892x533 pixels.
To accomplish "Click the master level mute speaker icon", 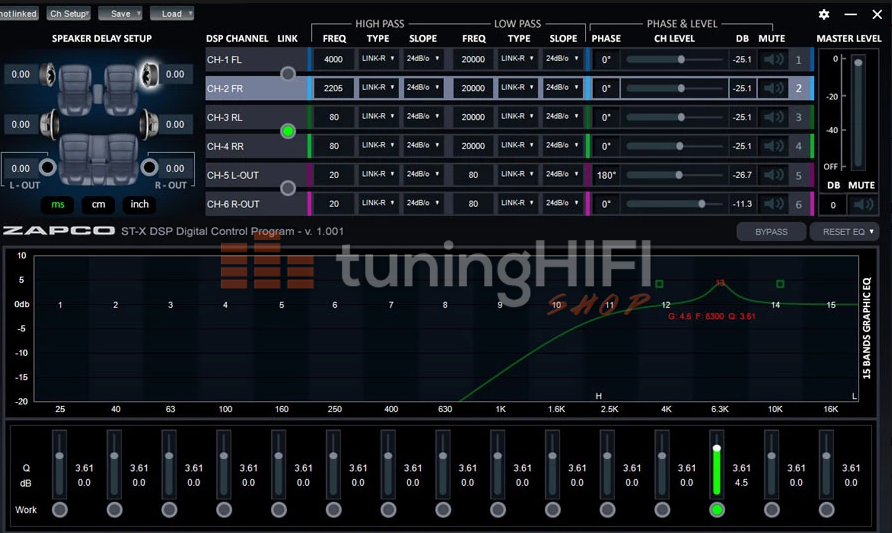I will [x=862, y=205].
